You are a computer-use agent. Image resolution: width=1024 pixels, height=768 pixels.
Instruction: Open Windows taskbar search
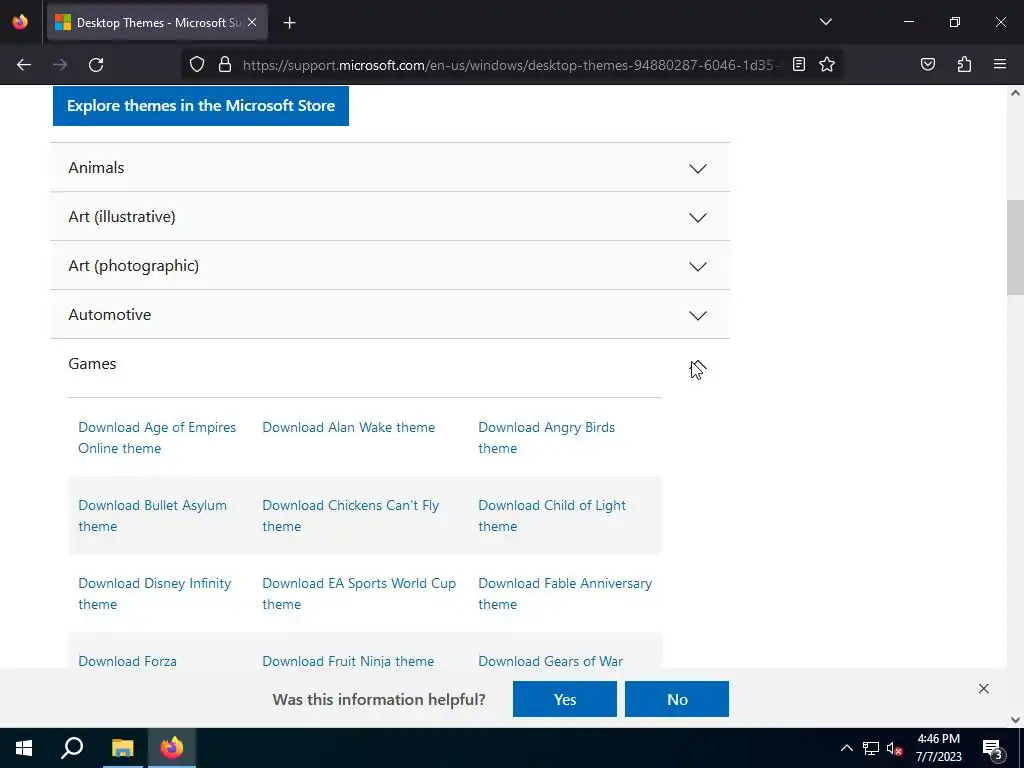tap(72, 748)
